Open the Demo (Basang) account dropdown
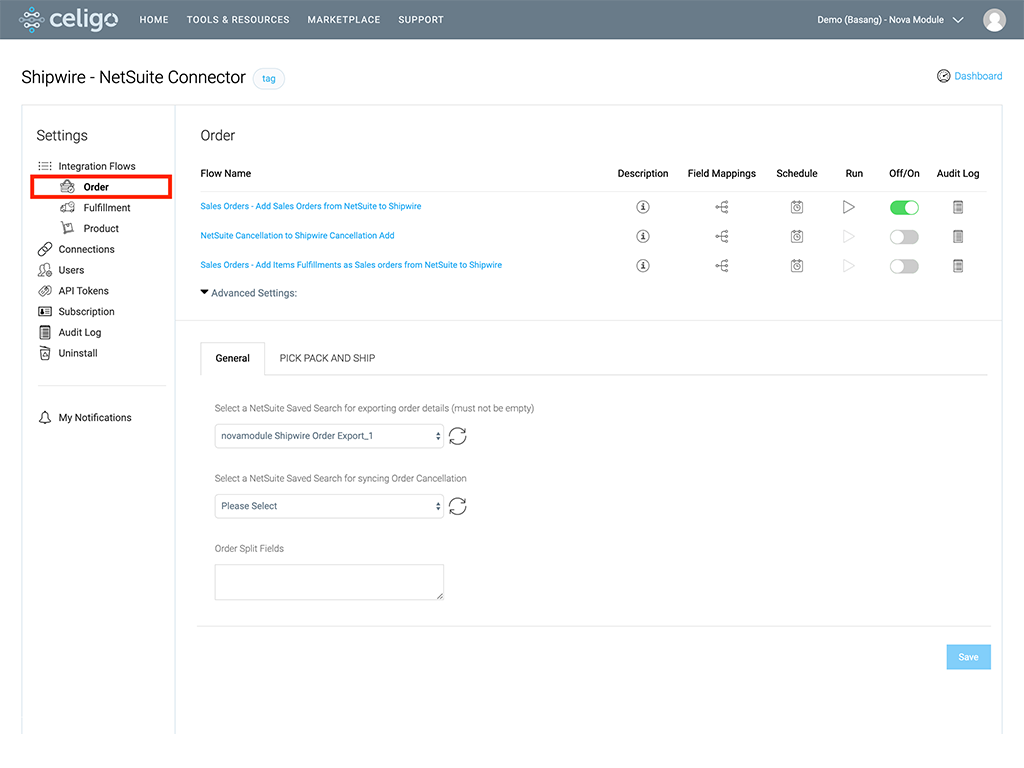The image size is (1024, 768). click(890, 20)
